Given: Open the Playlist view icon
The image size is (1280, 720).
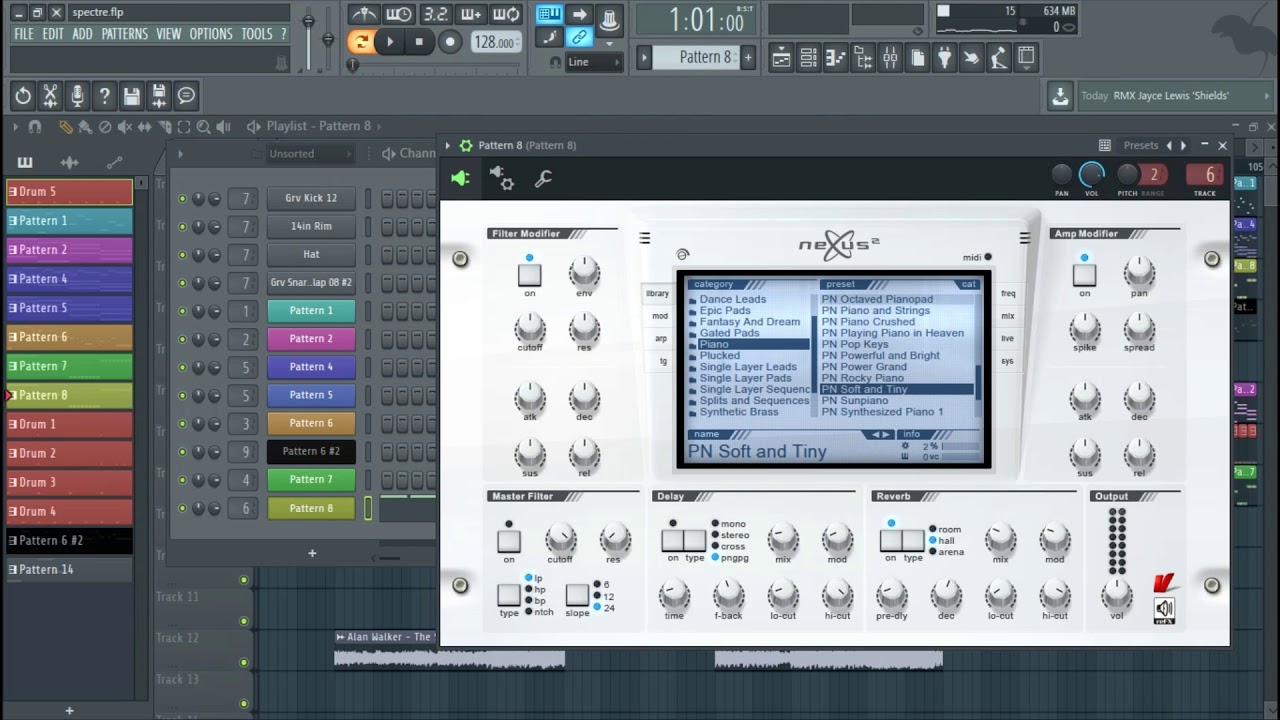Looking at the screenshot, I should click(781, 58).
